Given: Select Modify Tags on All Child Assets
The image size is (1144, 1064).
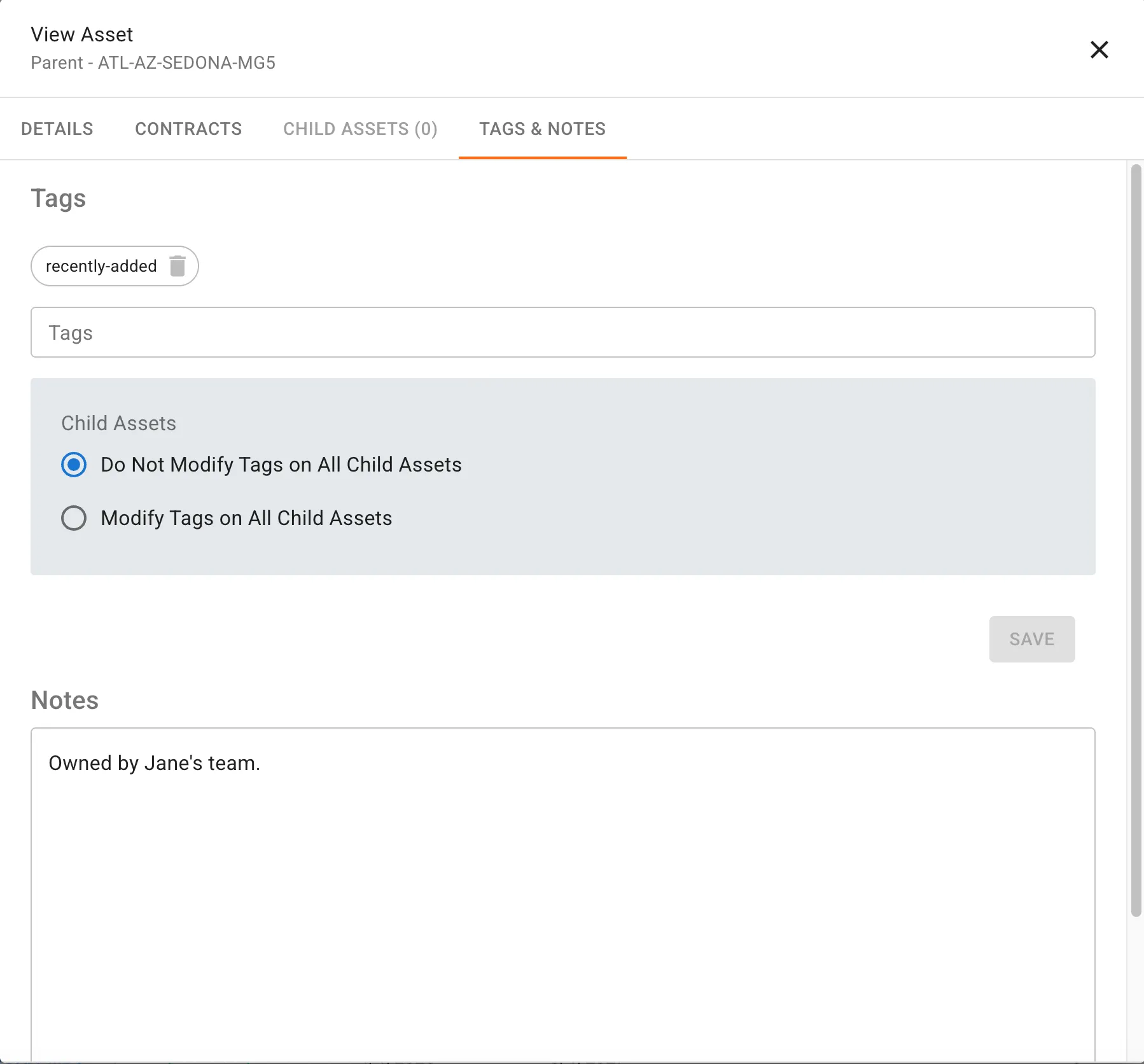Looking at the screenshot, I should click(x=74, y=518).
